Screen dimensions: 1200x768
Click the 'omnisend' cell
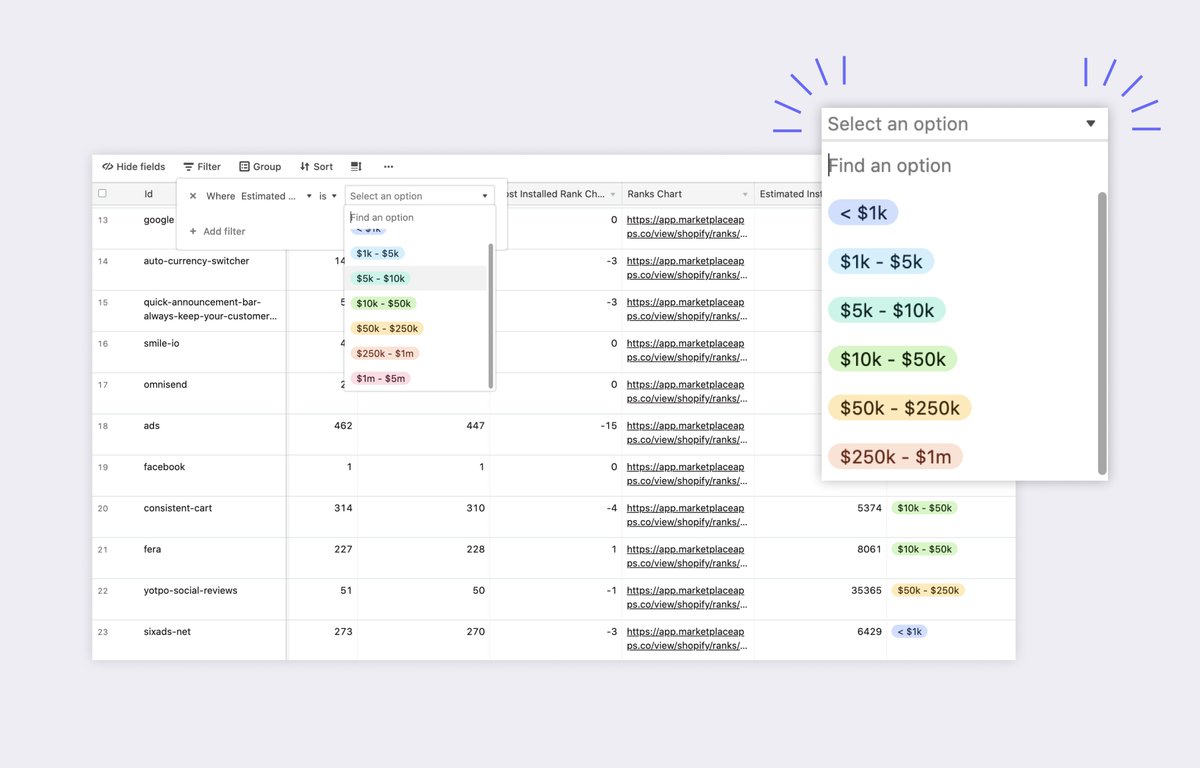(x=165, y=384)
